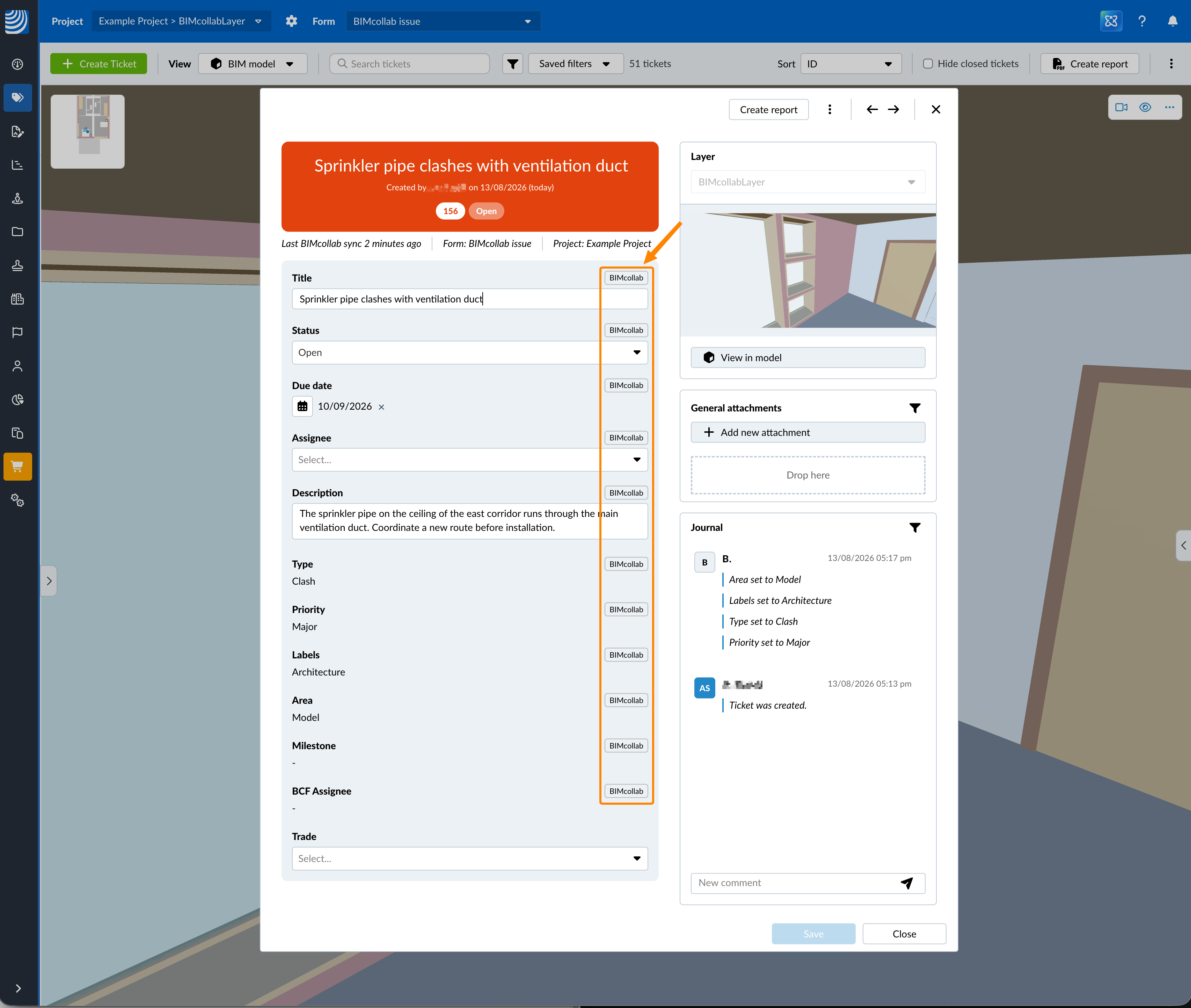Collapse the right side panel chevron

pyautogui.click(x=1183, y=546)
